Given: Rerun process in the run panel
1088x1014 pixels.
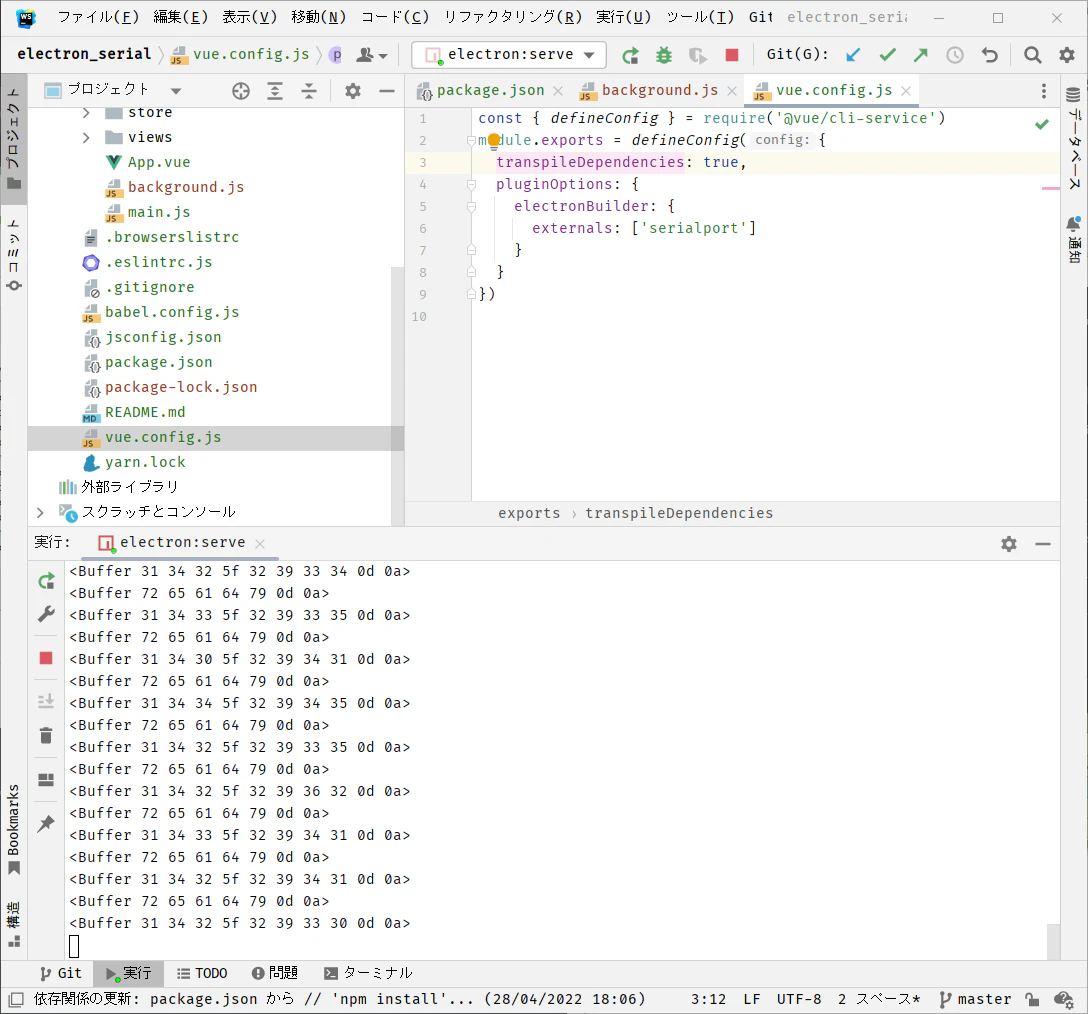Looking at the screenshot, I should 46,581.
